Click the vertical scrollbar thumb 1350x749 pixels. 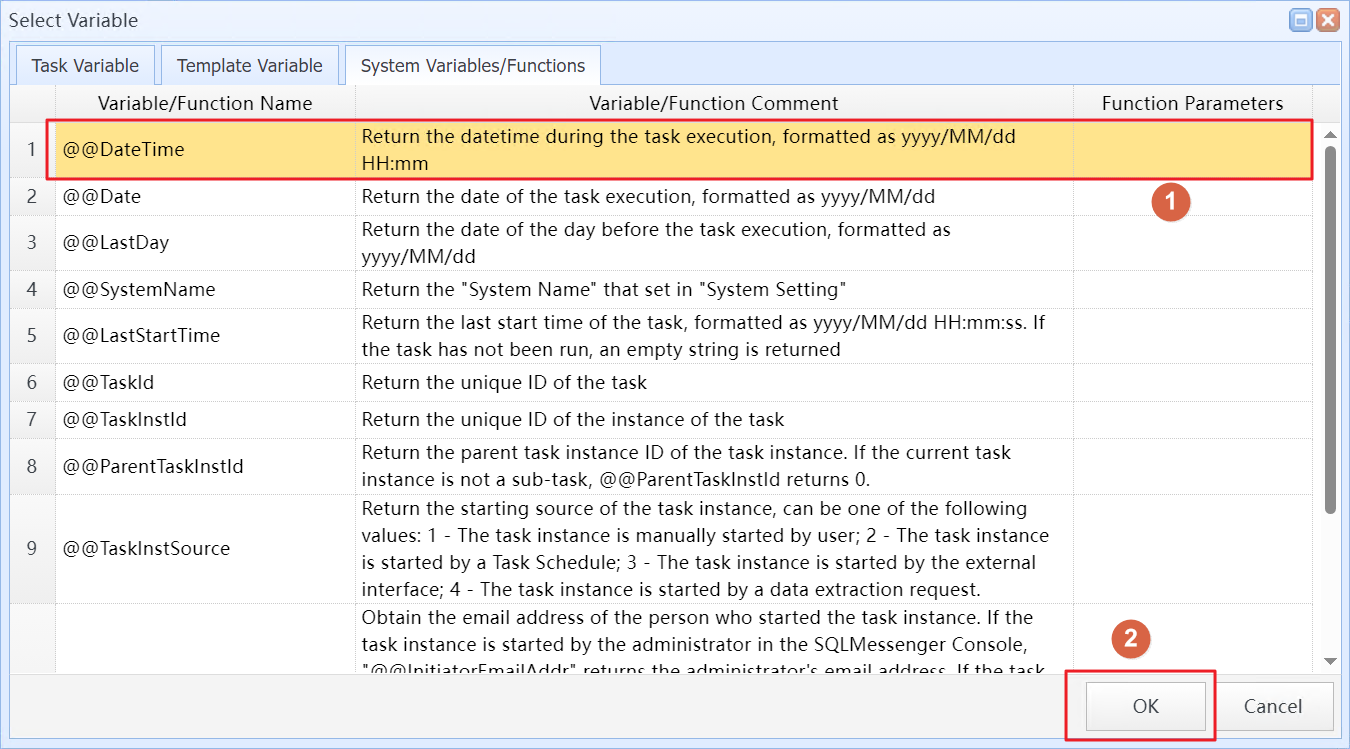[1330, 330]
